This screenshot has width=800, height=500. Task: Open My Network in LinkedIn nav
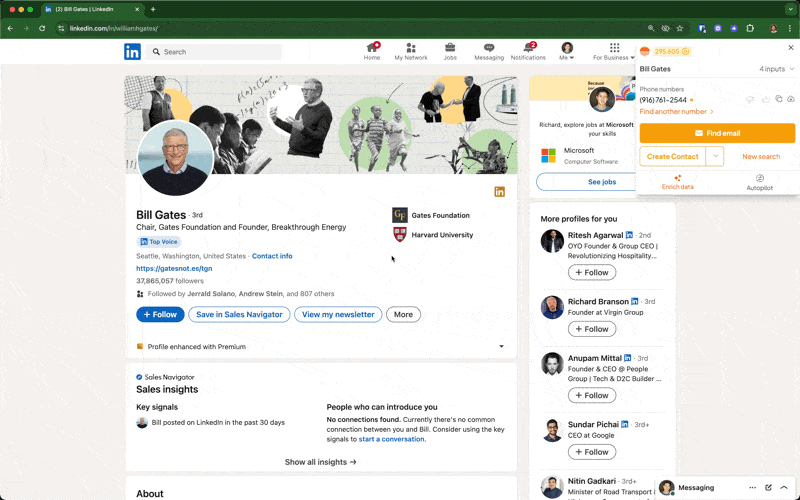tap(411, 52)
